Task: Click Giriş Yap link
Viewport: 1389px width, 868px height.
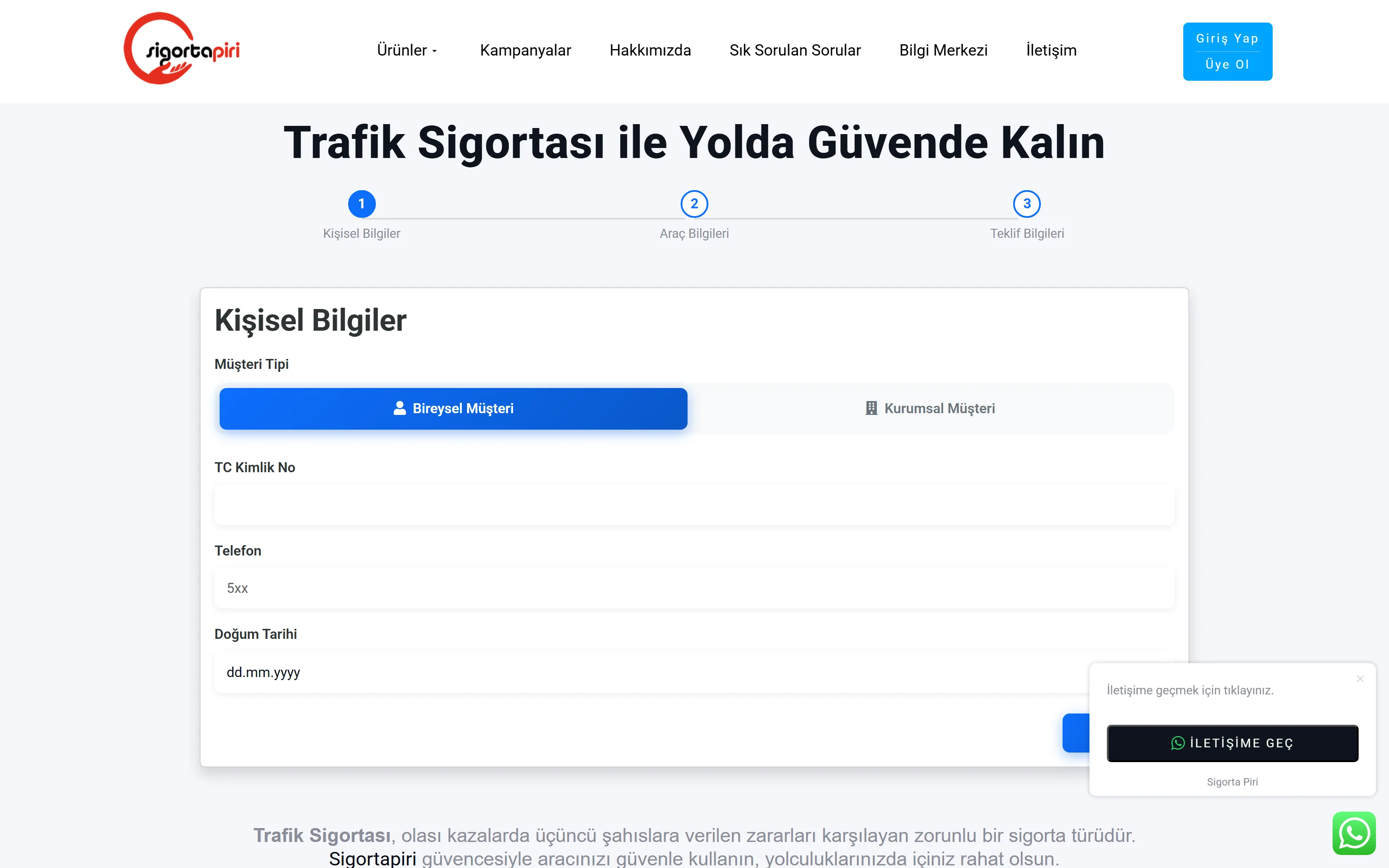Action: point(1227,39)
